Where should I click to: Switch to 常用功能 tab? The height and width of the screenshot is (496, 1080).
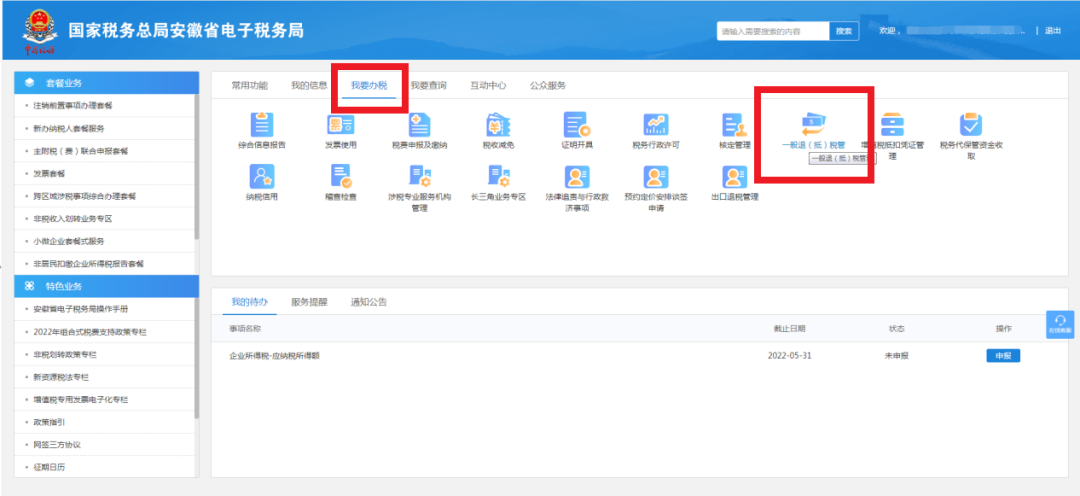(x=249, y=85)
